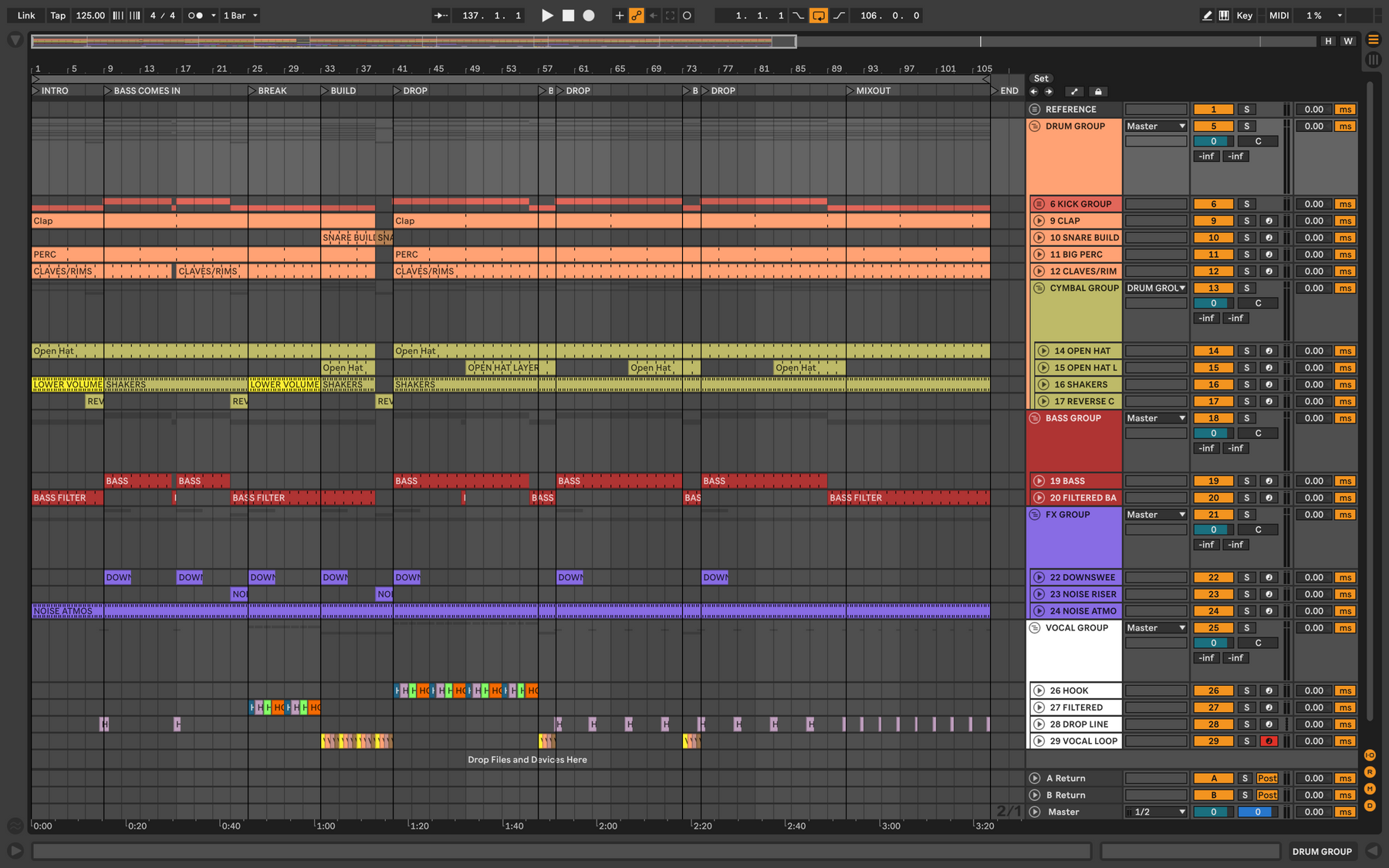The width and height of the screenshot is (1389, 868).
Task: Fold the FX GROUP track
Action: click(1035, 515)
